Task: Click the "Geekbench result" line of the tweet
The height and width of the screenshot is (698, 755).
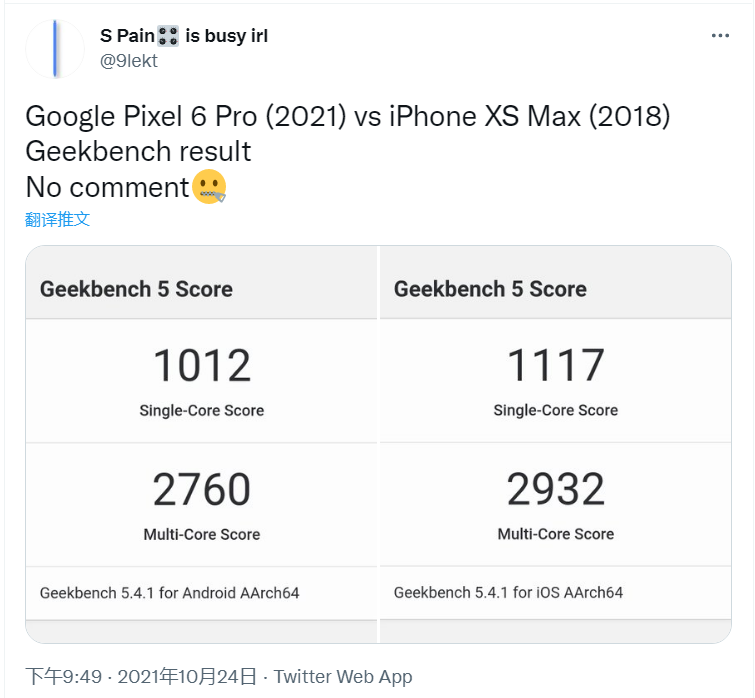Action: (x=138, y=151)
